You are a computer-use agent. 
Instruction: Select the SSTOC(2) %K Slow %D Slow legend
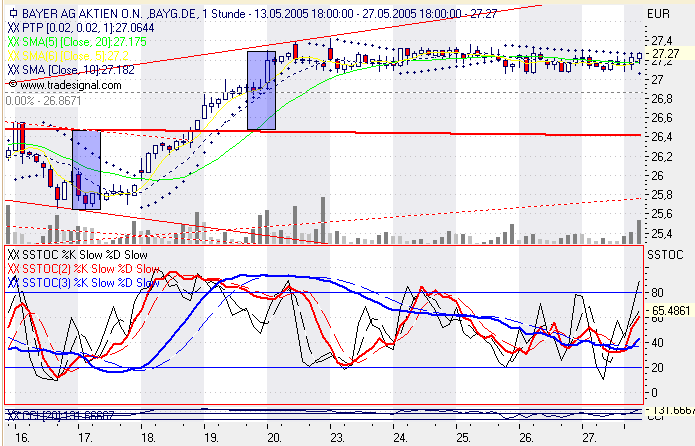[x=90, y=269]
